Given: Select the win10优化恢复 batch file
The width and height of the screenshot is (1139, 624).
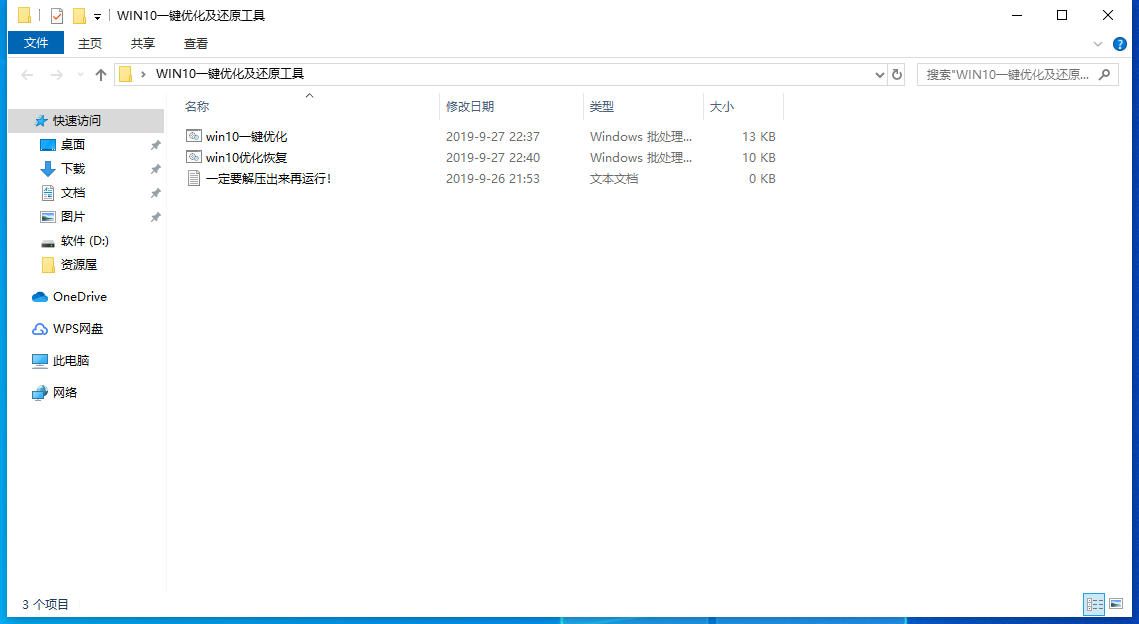Looking at the screenshot, I should tap(246, 158).
